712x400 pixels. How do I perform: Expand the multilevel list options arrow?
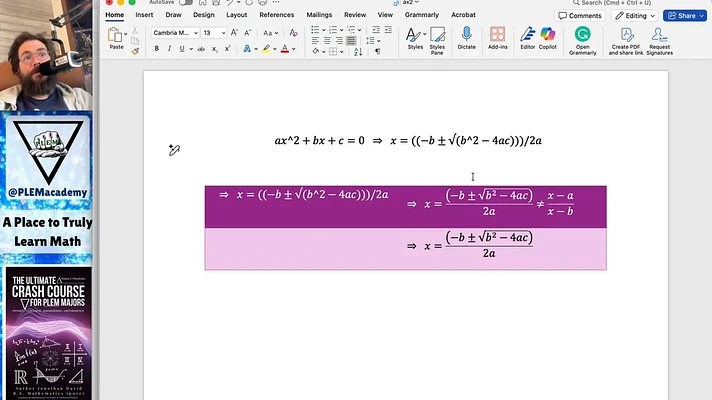(x=359, y=30)
